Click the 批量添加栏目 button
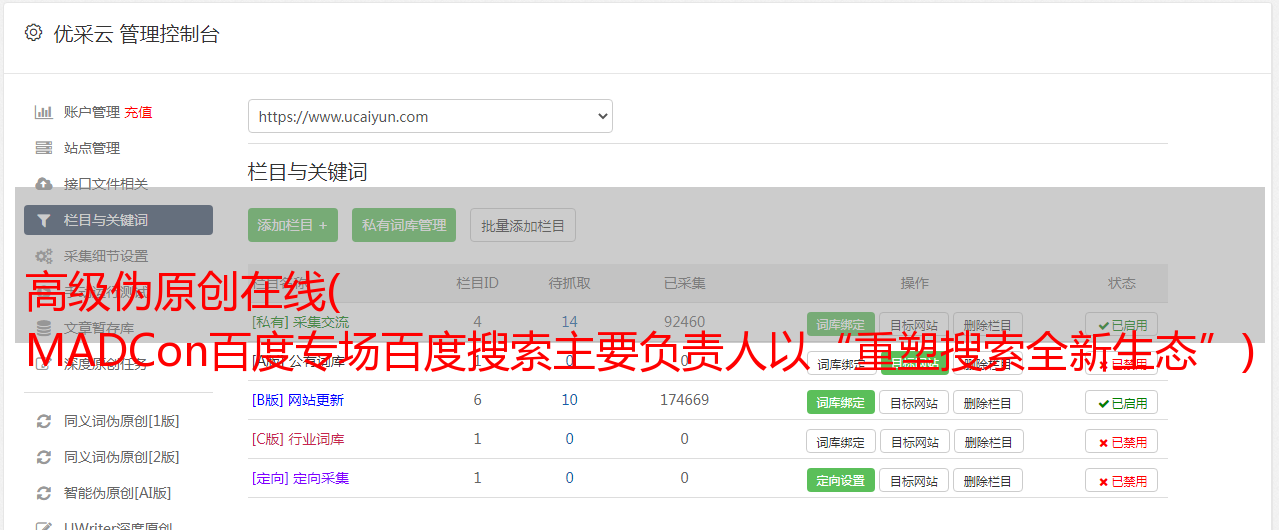The height and width of the screenshot is (530, 1279). point(523,225)
